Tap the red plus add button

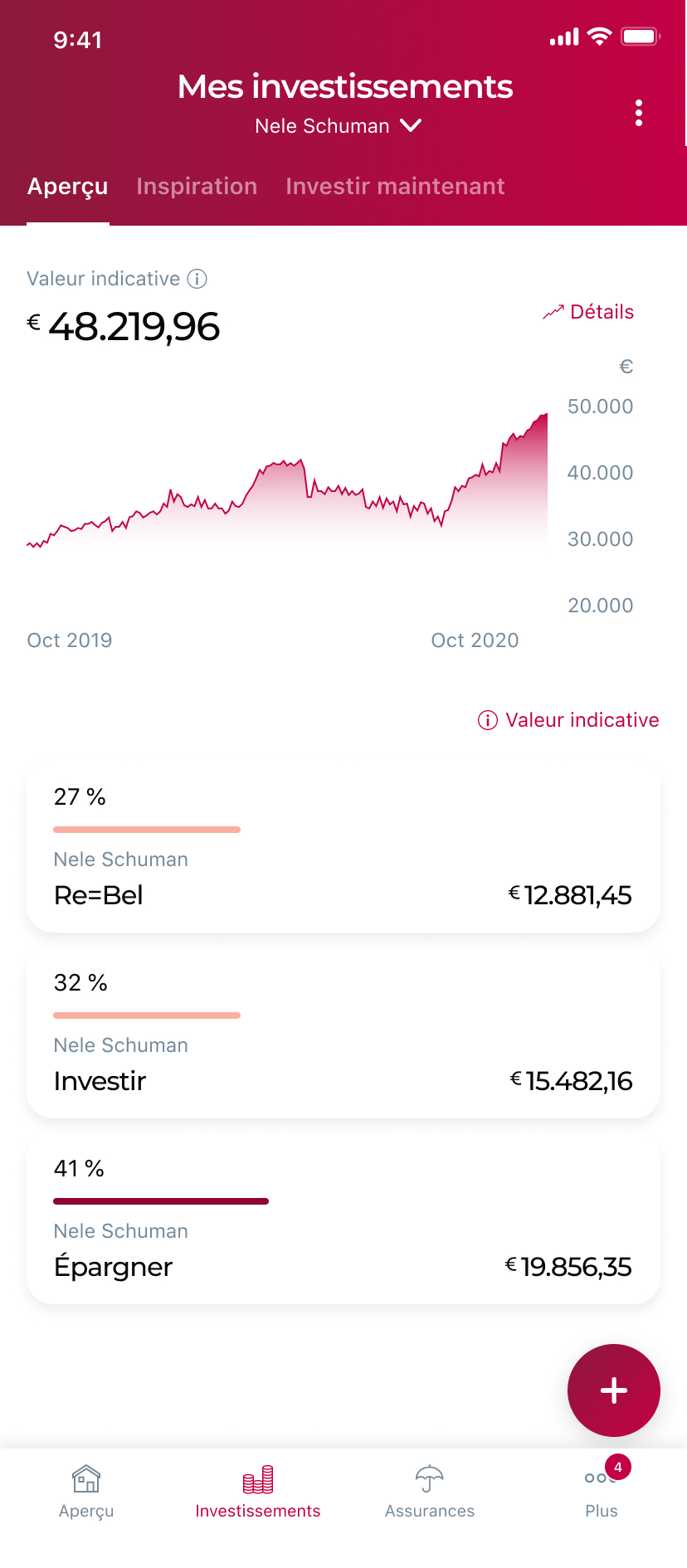(614, 1390)
